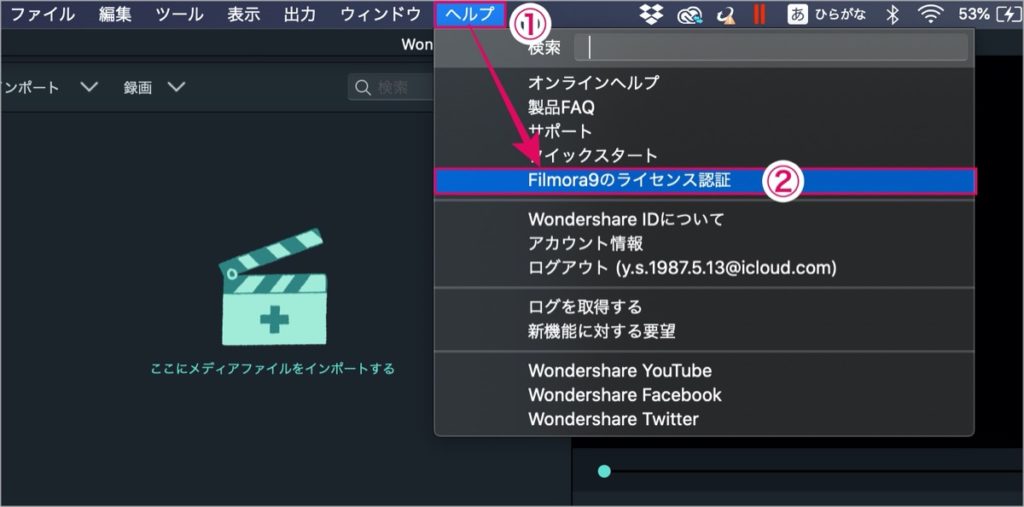This screenshot has height=507, width=1024.
Task: Open the 編集 menu
Action: point(115,14)
